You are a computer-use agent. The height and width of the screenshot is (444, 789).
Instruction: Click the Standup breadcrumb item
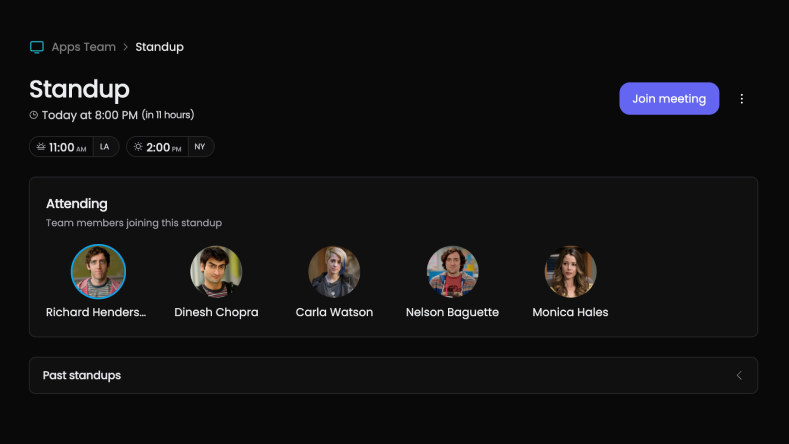[159, 47]
